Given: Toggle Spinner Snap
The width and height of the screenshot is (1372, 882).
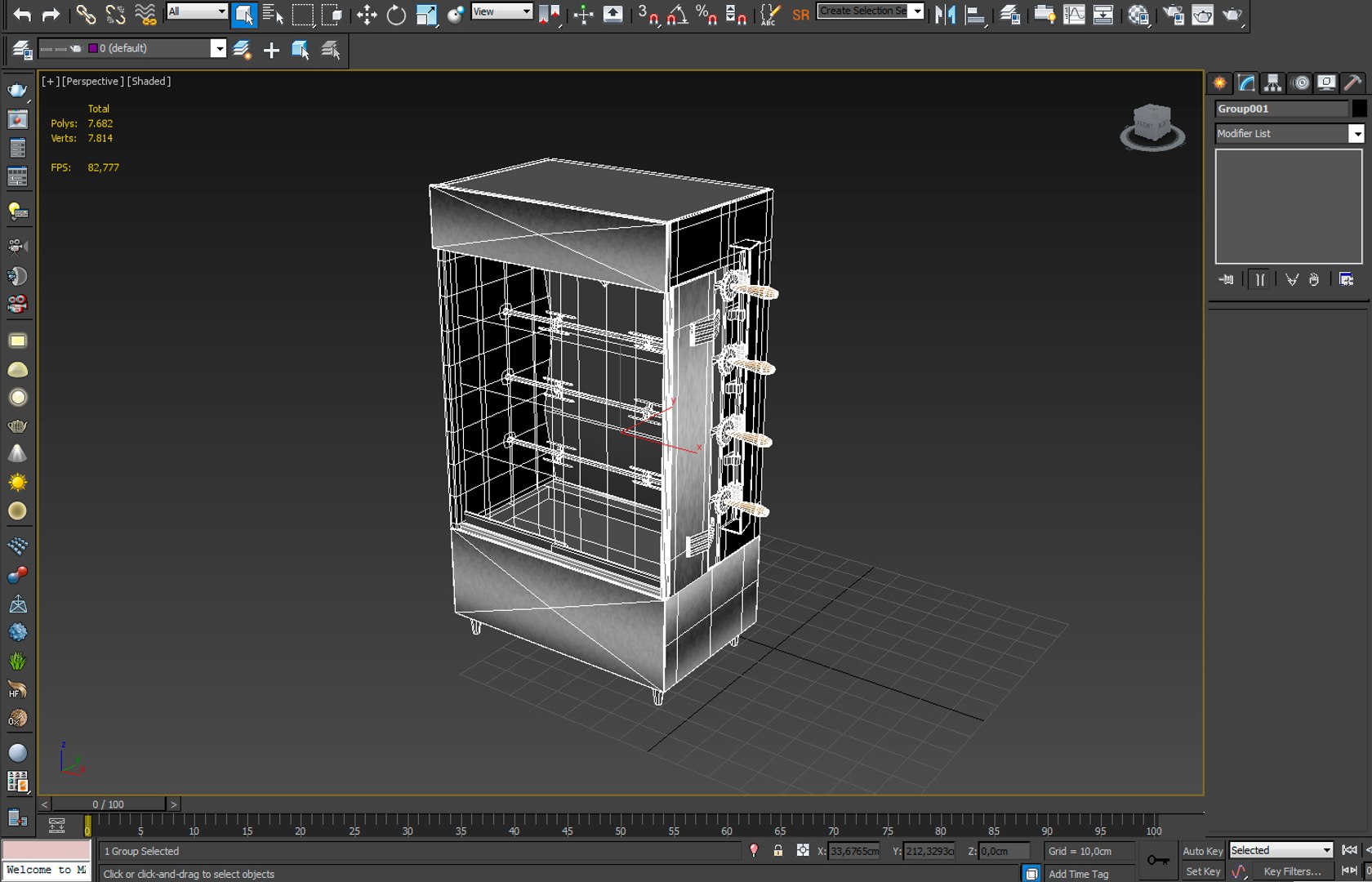Looking at the screenshot, I should [736, 14].
